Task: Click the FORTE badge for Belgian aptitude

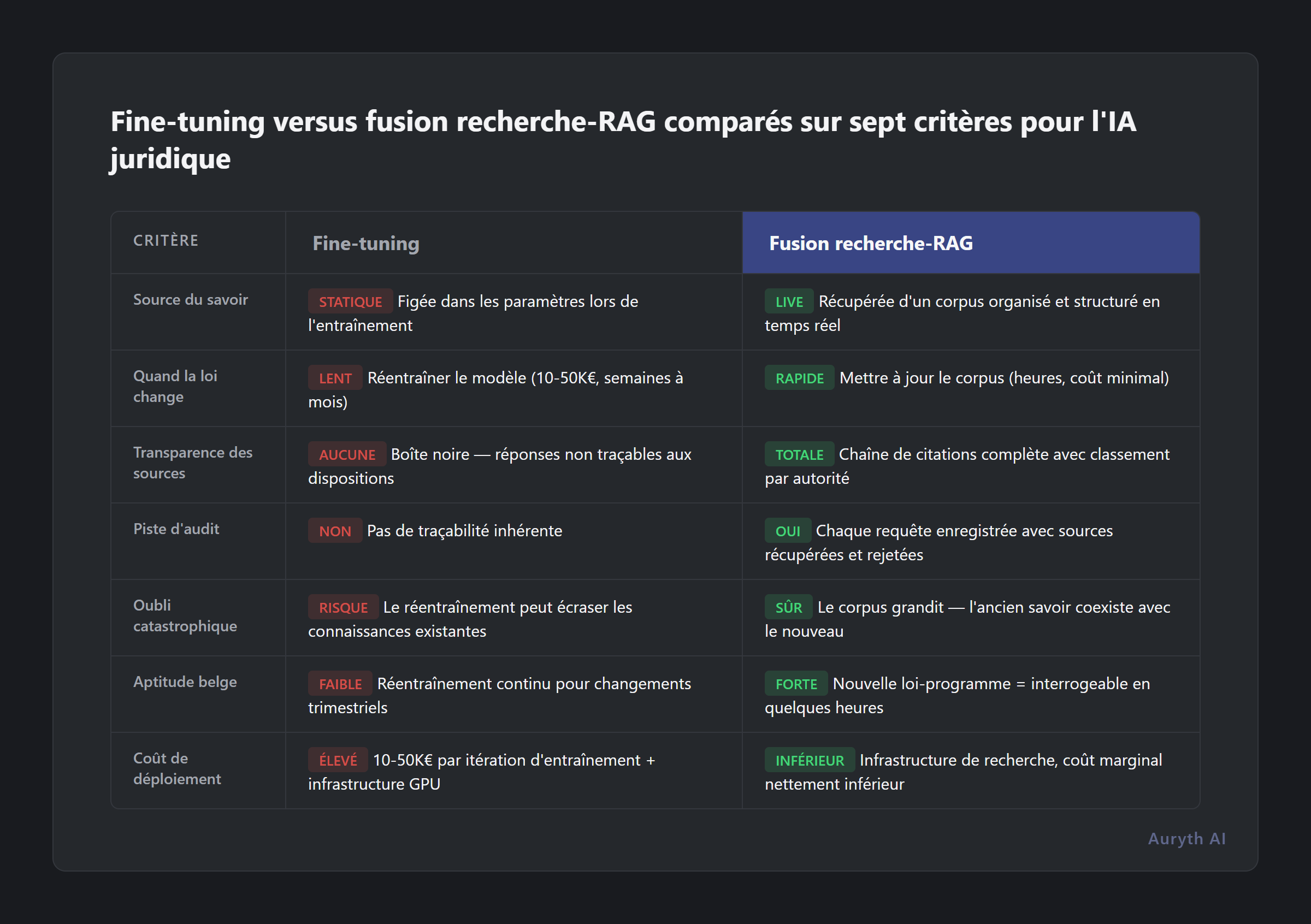Action: (796, 683)
